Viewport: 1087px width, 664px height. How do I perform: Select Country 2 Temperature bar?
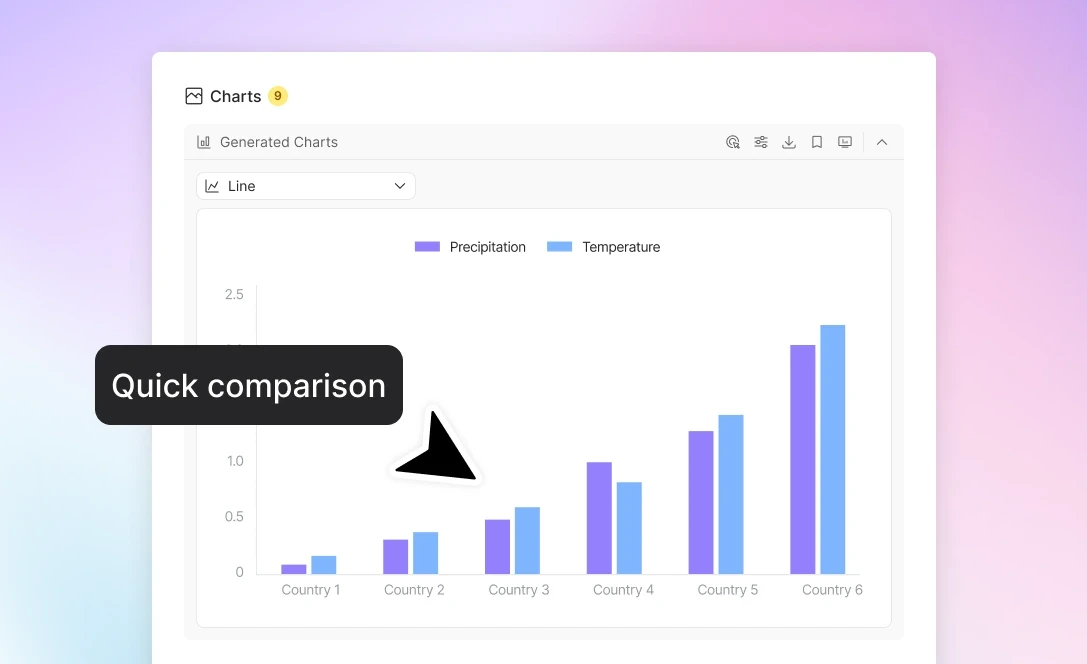coord(426,553)
